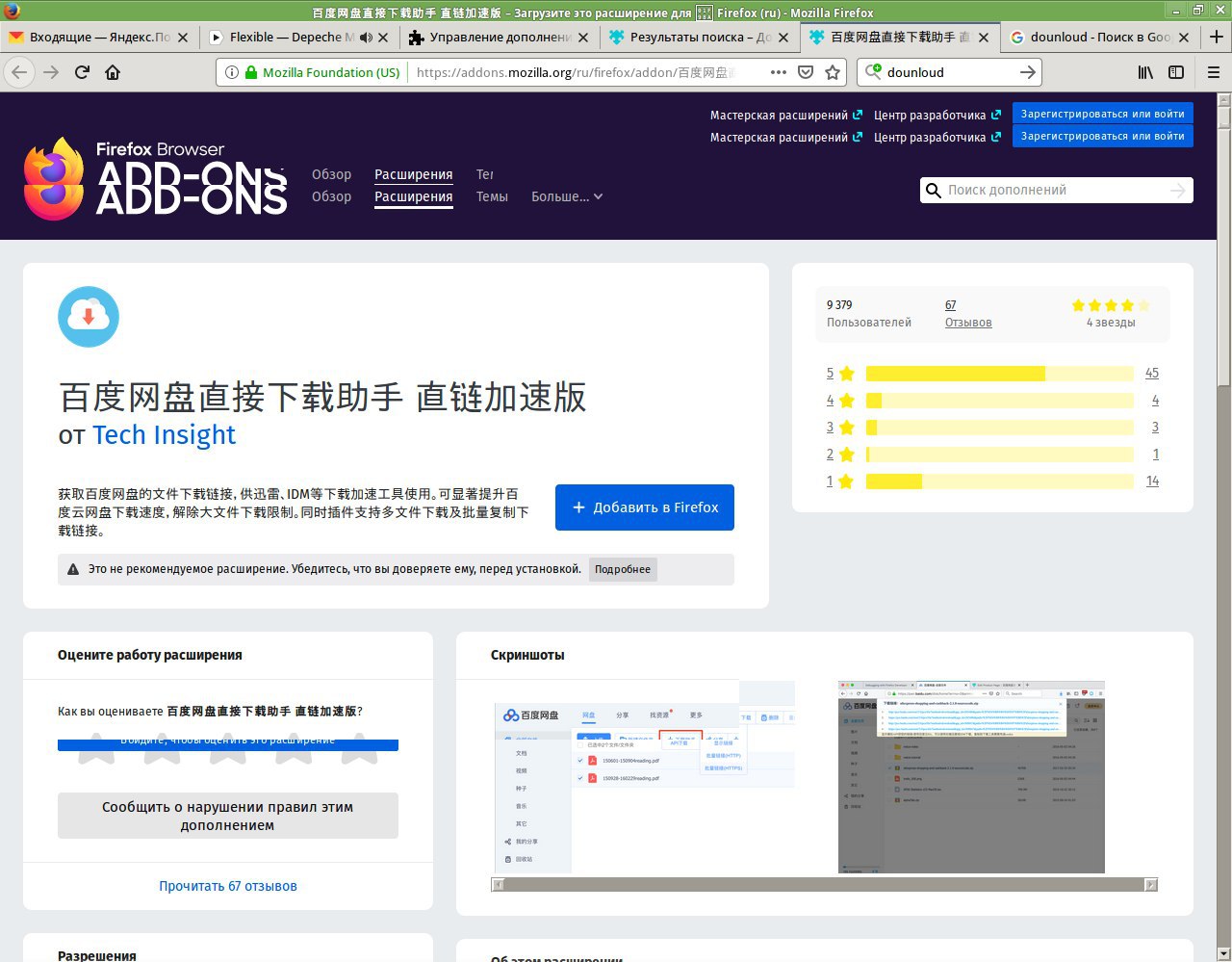Open the first Baidu netdisk screenshot
The image size is (1232, 962).
643,777
